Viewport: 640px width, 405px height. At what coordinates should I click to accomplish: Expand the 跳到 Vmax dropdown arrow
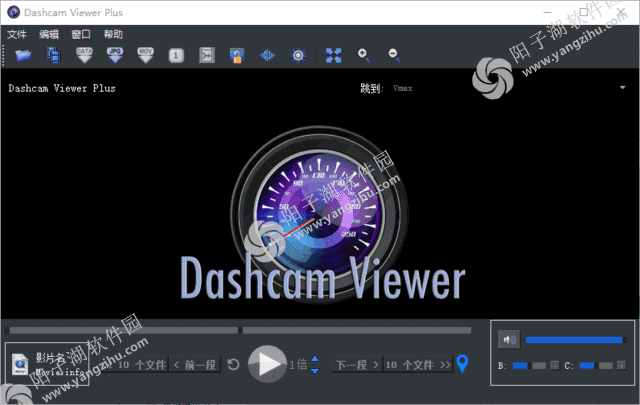tap(622, 88)
